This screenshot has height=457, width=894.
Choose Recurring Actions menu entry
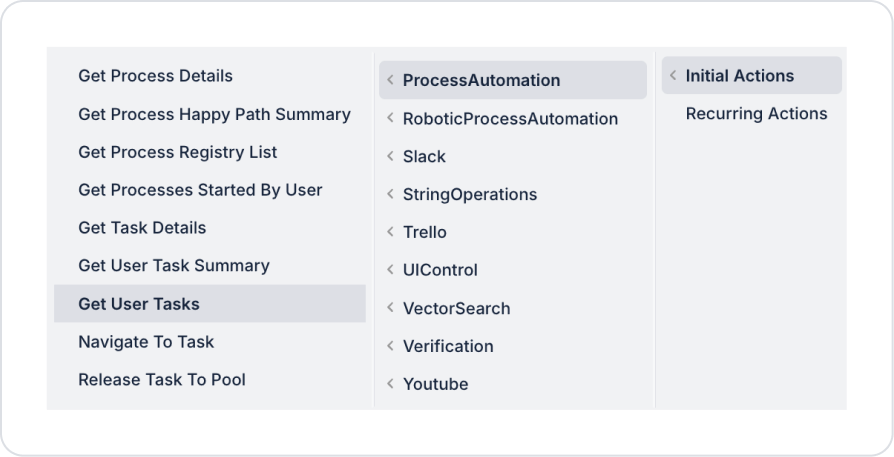pyautogui.click(x=756, y=114)
